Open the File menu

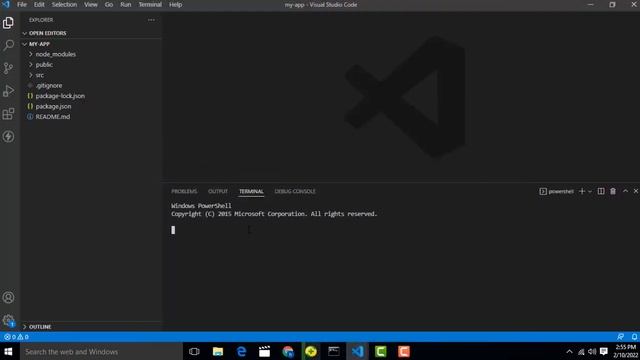[22, 4]
